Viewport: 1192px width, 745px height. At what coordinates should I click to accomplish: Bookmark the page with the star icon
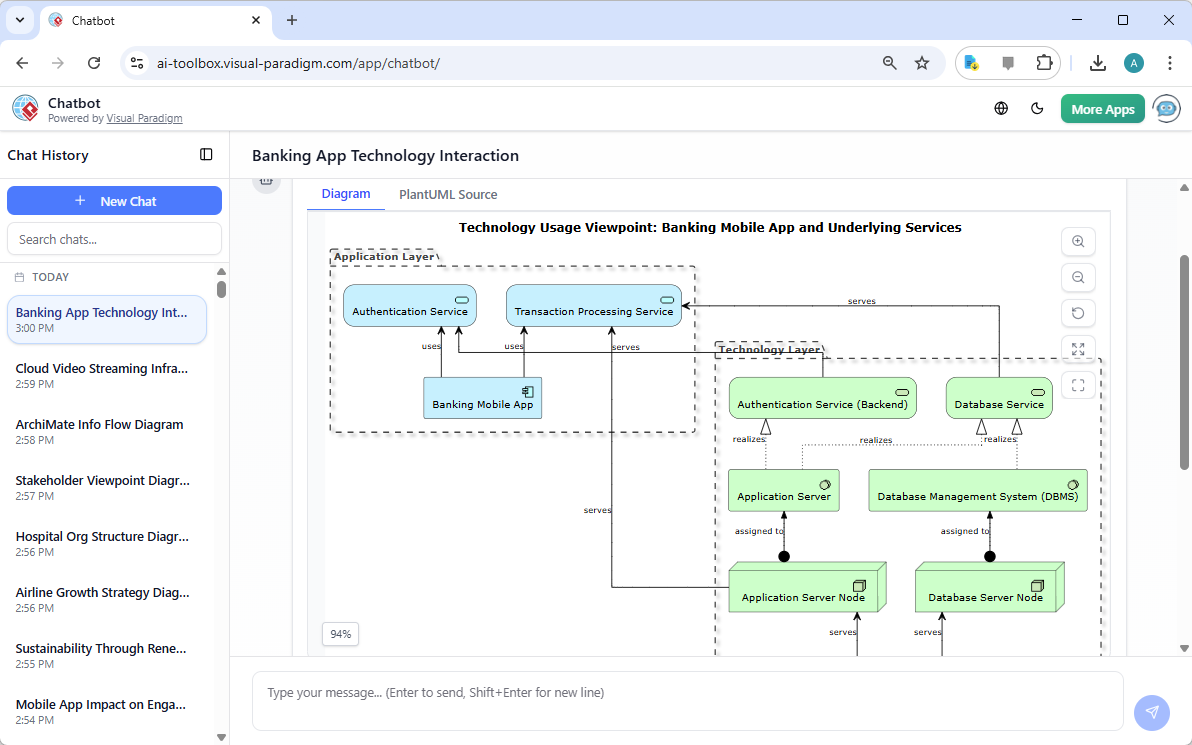click(x=921, y=62)
